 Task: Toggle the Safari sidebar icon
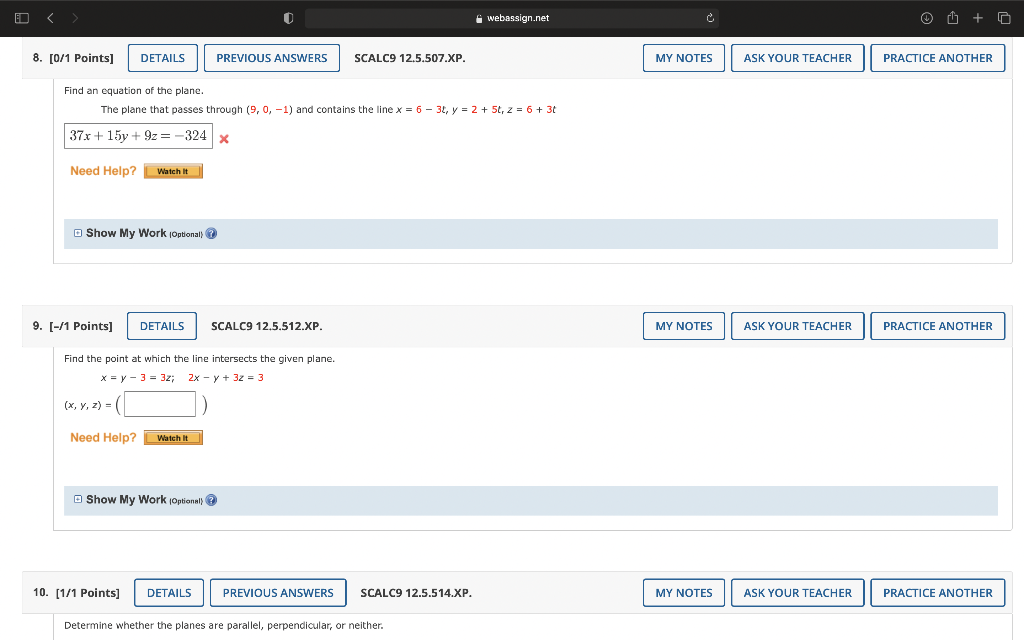tap(22, 18)
